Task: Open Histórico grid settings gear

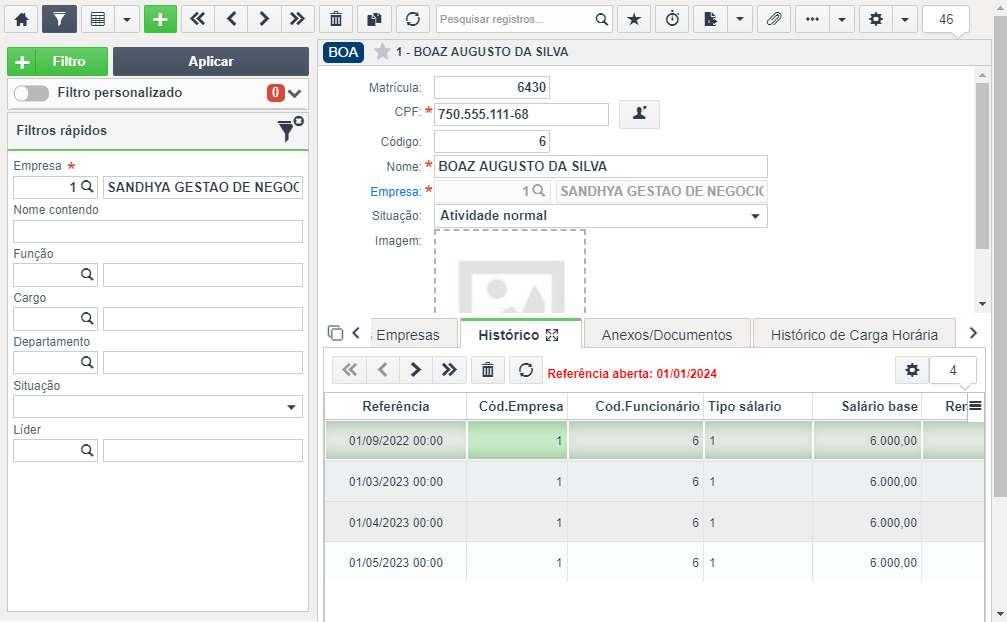Action: point(912,370)
